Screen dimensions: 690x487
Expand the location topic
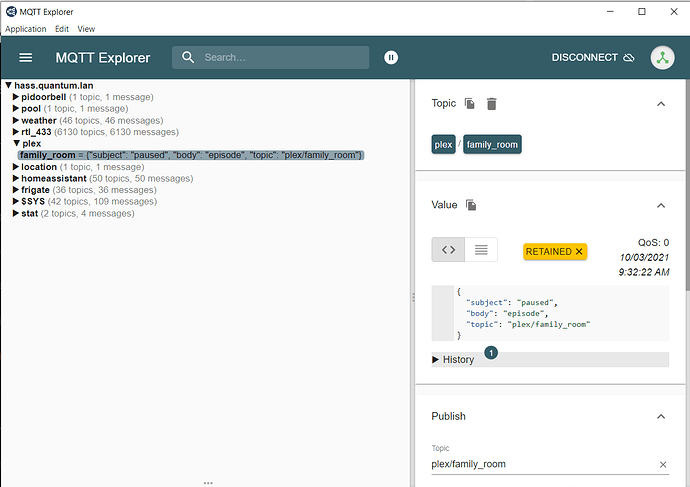pos(16,167)
